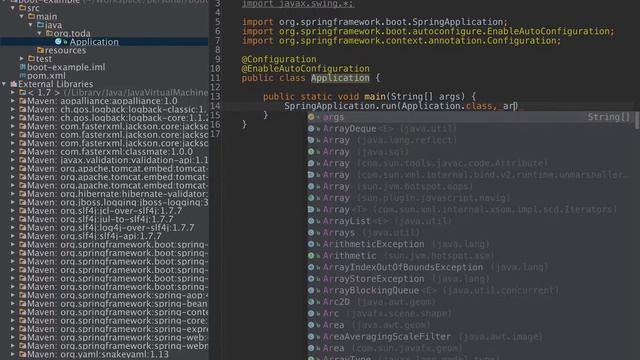Collapse the main folder node
Screen dimensions: 640x360
pos(22,16)
